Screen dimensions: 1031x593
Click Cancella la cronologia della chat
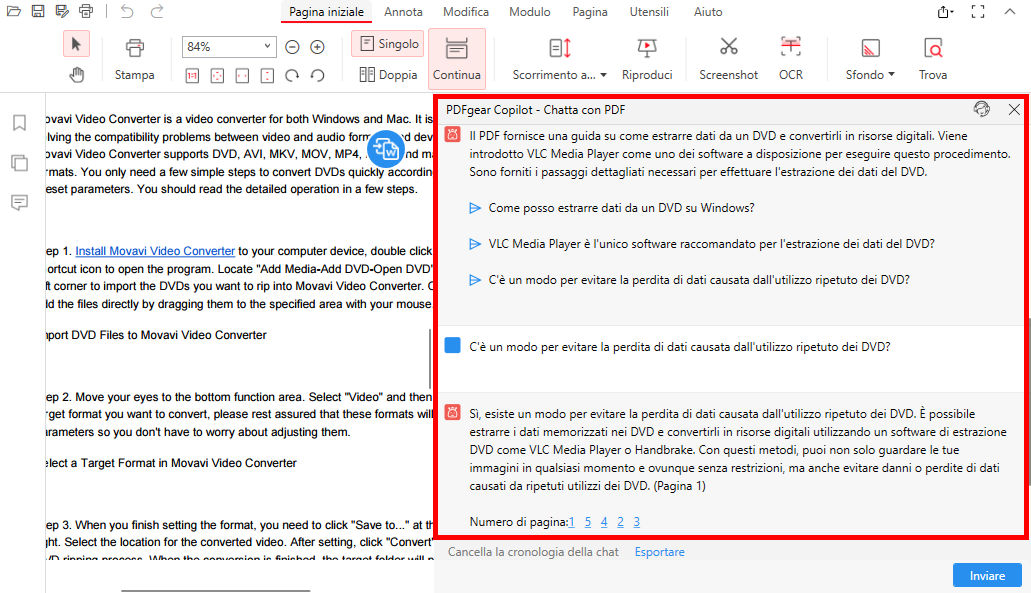point(533,552)
